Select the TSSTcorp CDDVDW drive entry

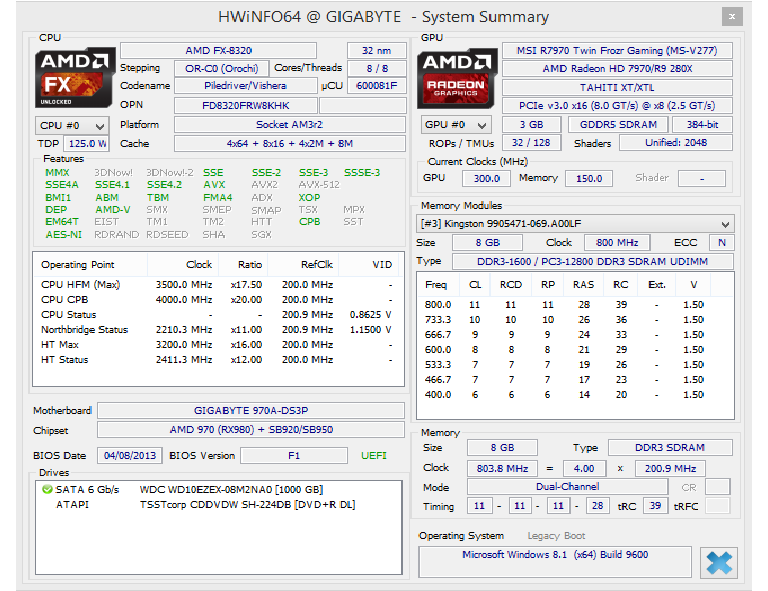tap(247, 504)
